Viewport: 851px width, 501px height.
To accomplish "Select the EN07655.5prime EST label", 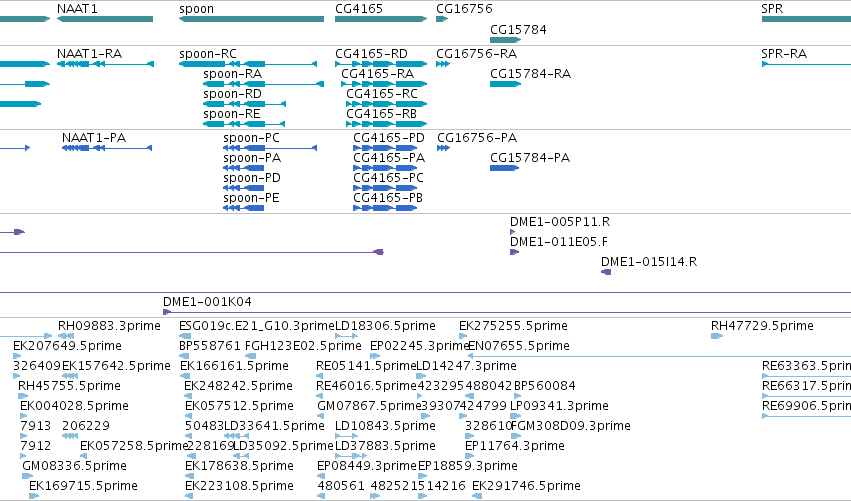I will [x=519, y=346].
